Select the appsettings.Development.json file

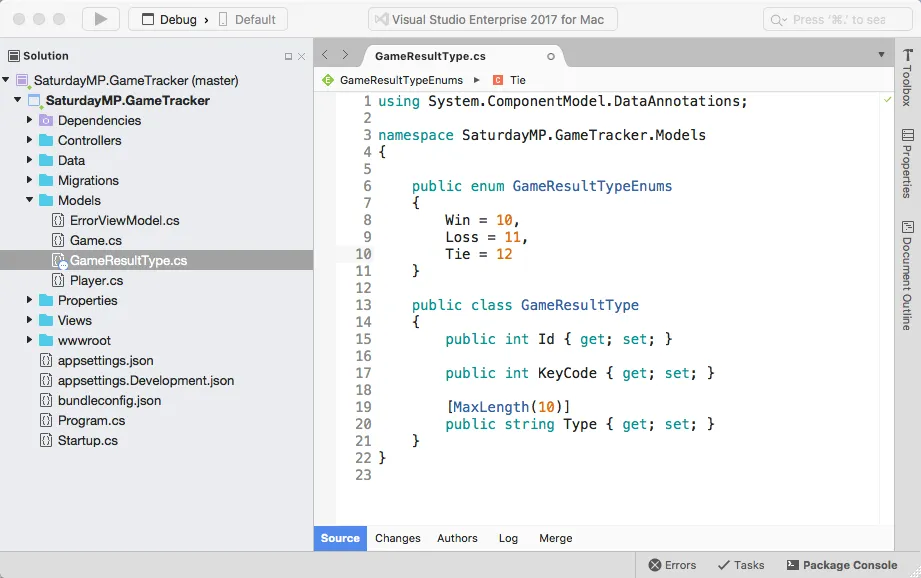[146, 380]
